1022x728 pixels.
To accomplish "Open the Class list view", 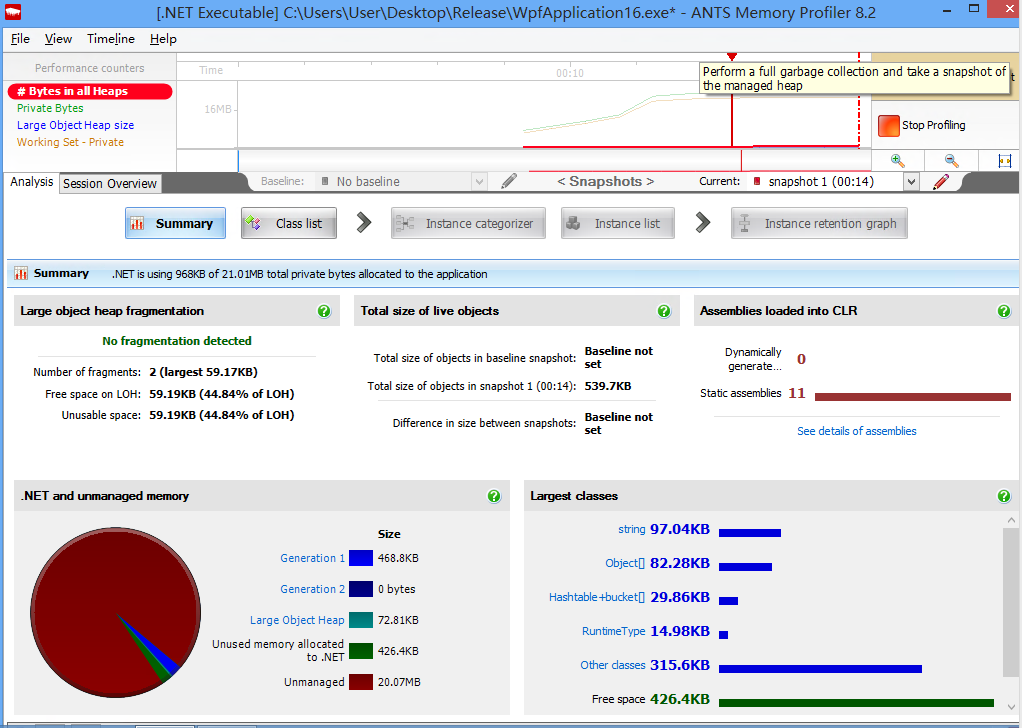I will click(x=289, y=224).
